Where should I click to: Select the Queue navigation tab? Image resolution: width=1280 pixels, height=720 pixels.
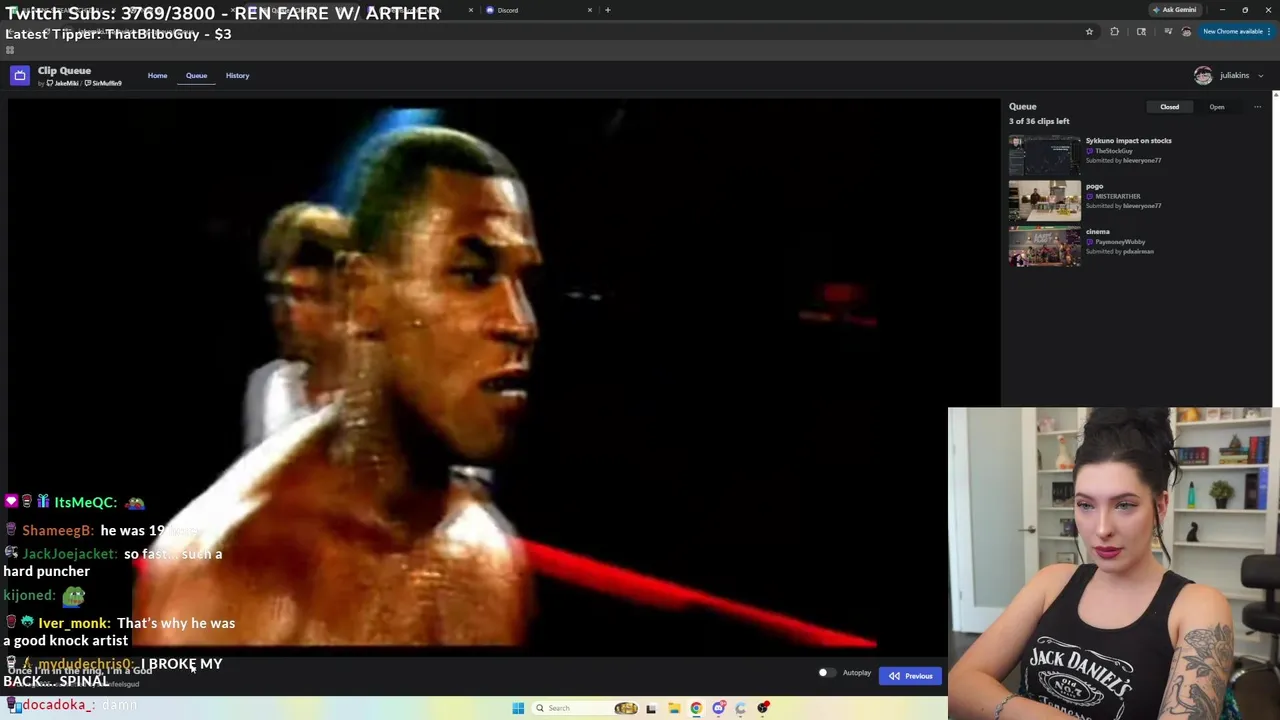tap(196, 75)
